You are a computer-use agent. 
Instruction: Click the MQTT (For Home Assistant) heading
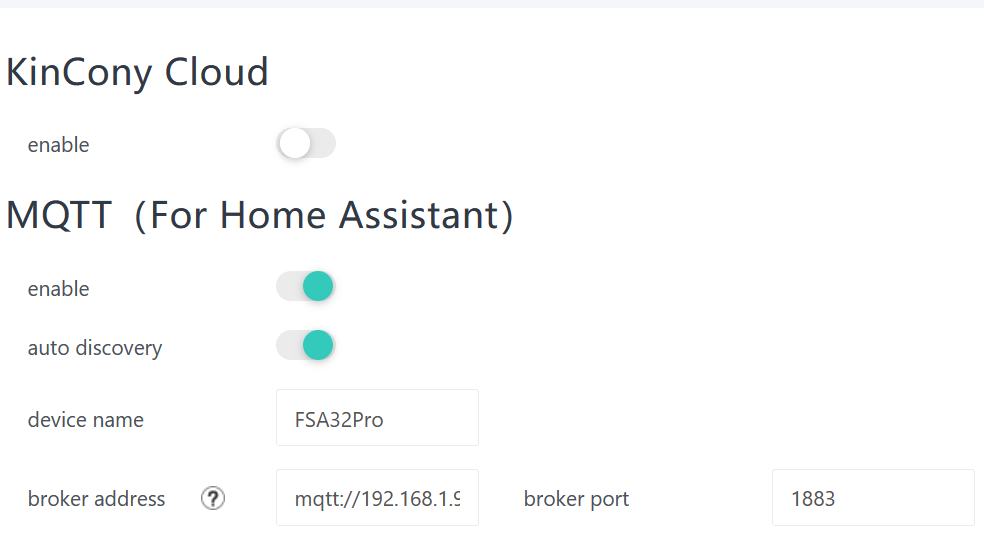(260, 216)
